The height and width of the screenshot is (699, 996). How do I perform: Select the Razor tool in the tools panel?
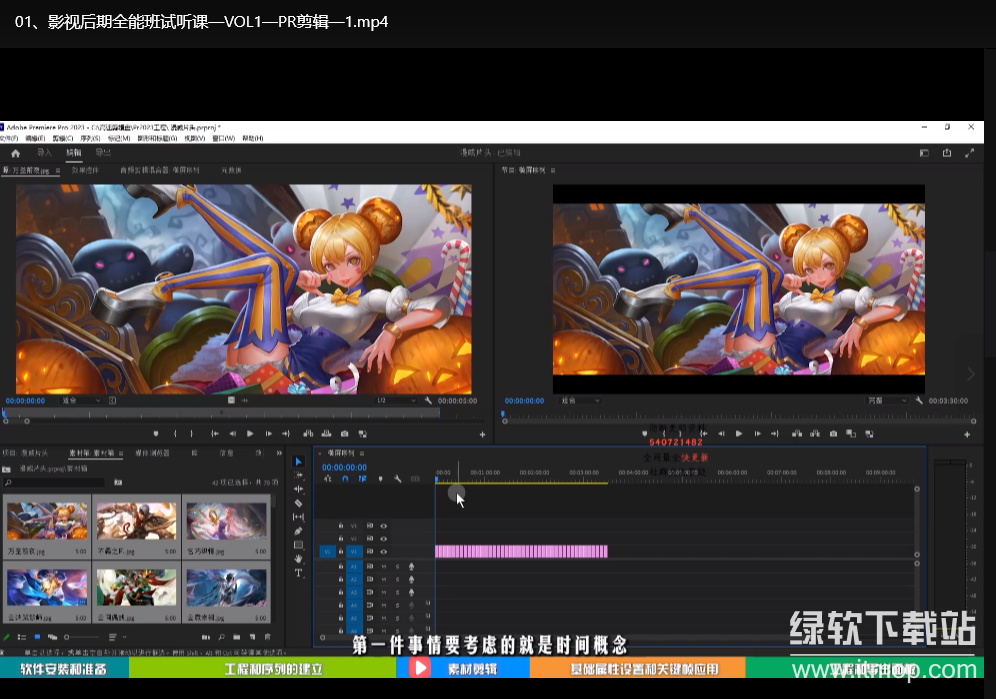coord(298,503)
